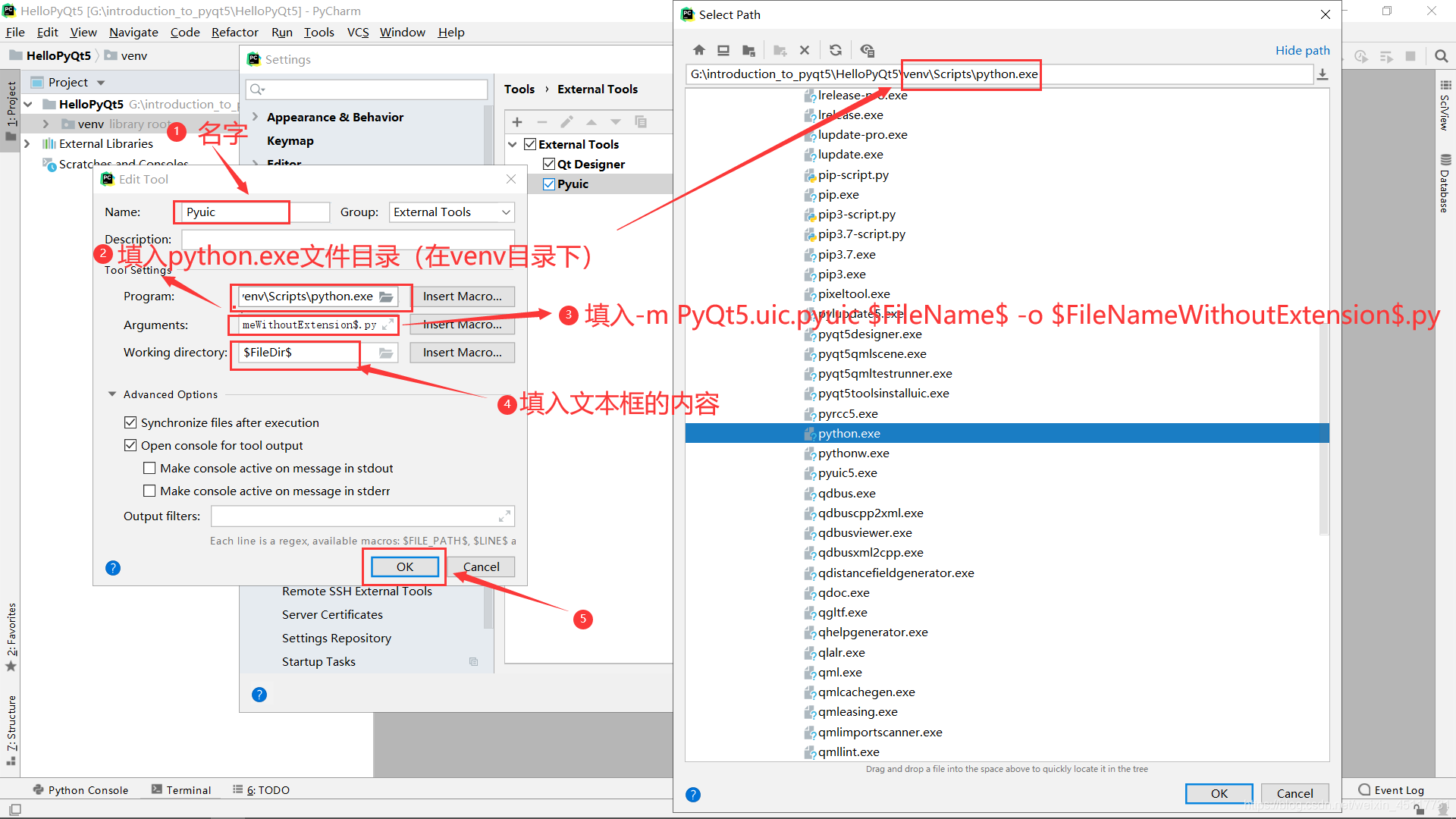Uncheck Open console for tool output
This screenshot has width=1456, height=819.
[x=130, y=445]
